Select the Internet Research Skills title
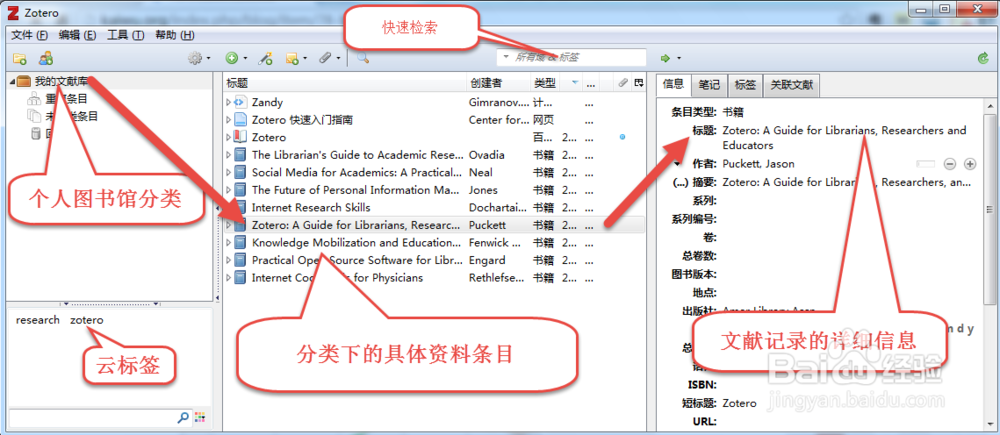This screenshot has width=1000, height=435. point(311,207)
